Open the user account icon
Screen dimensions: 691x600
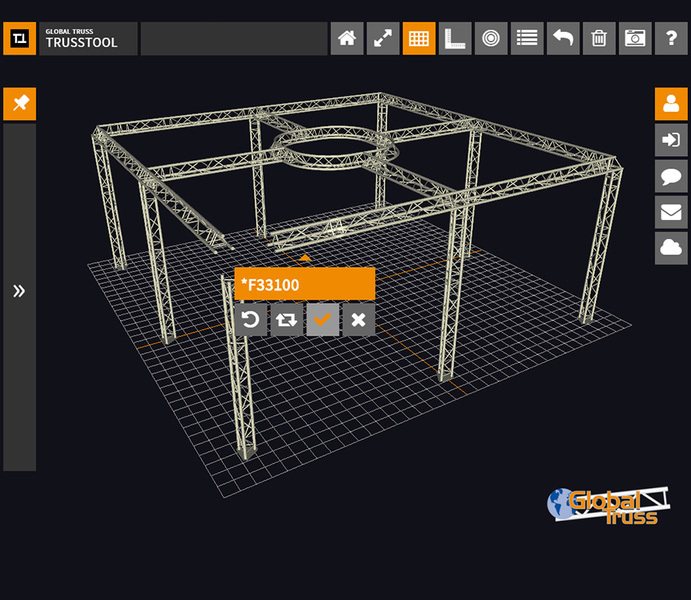point(671,104)
